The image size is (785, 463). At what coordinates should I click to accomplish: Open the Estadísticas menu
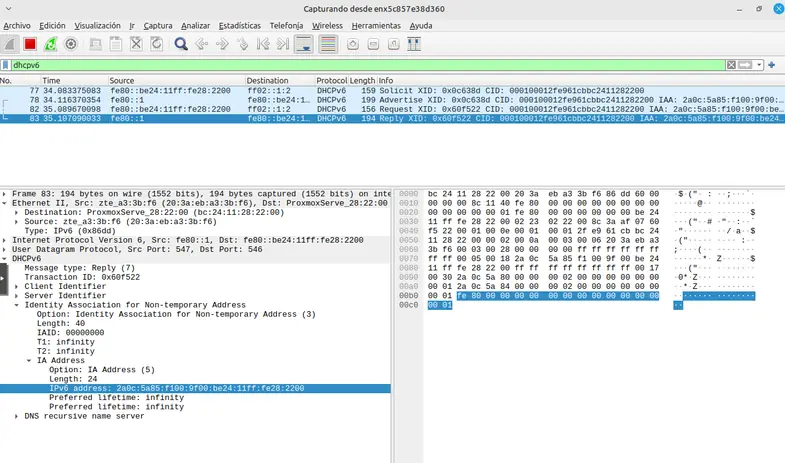pos(239,26)
